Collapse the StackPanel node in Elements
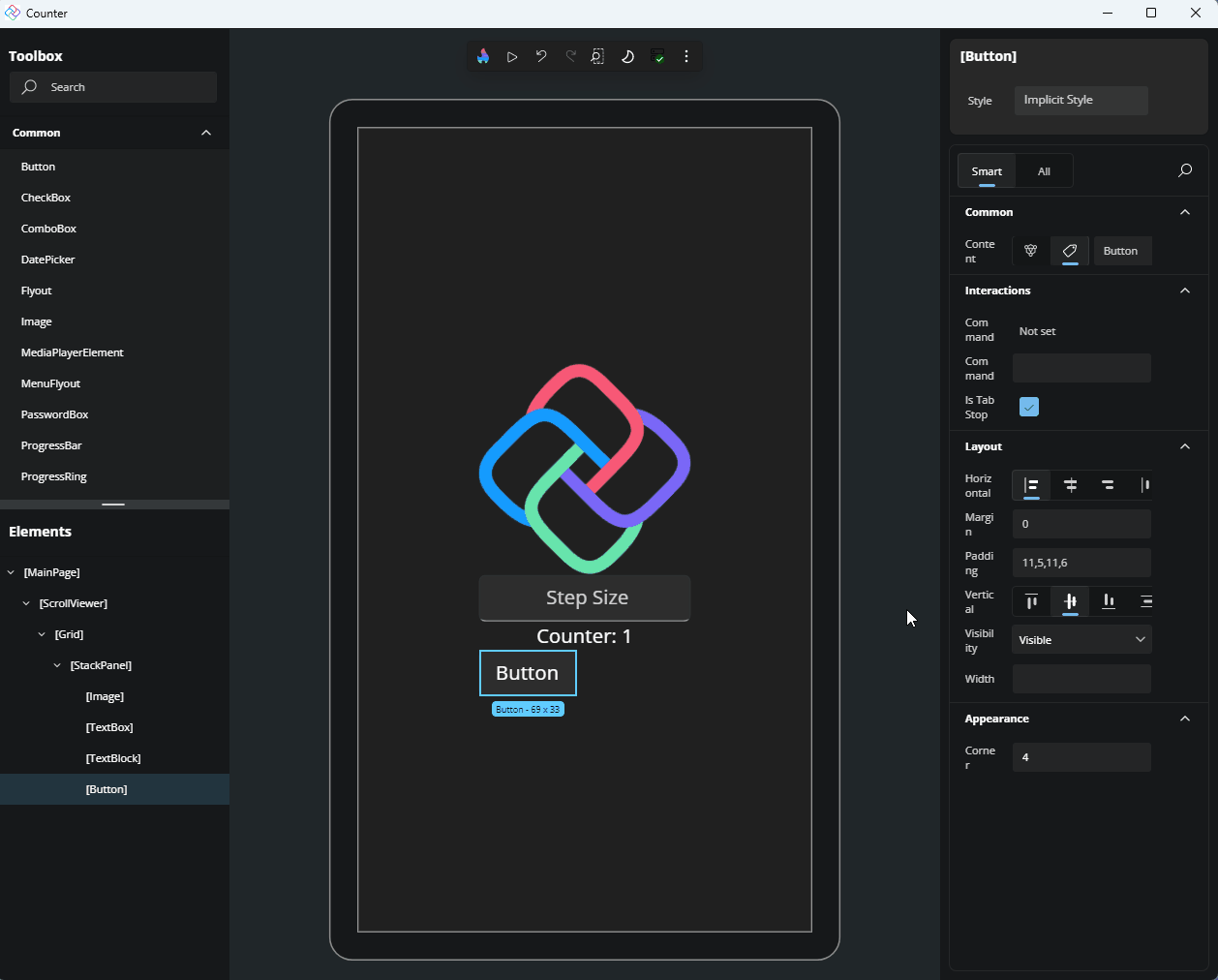1218x980 pixels. click(55, 665)
